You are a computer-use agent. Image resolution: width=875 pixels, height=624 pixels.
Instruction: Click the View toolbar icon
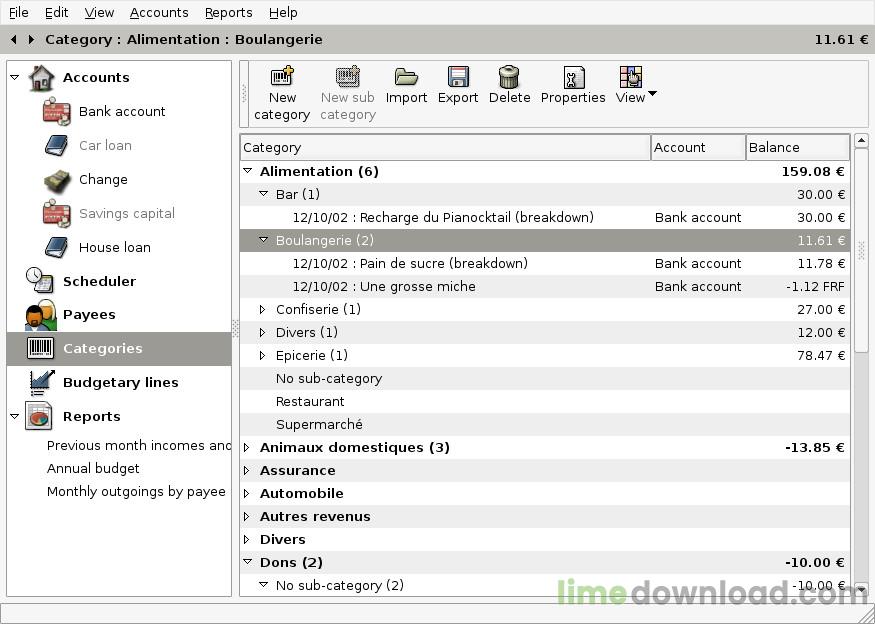coord(631,76)
